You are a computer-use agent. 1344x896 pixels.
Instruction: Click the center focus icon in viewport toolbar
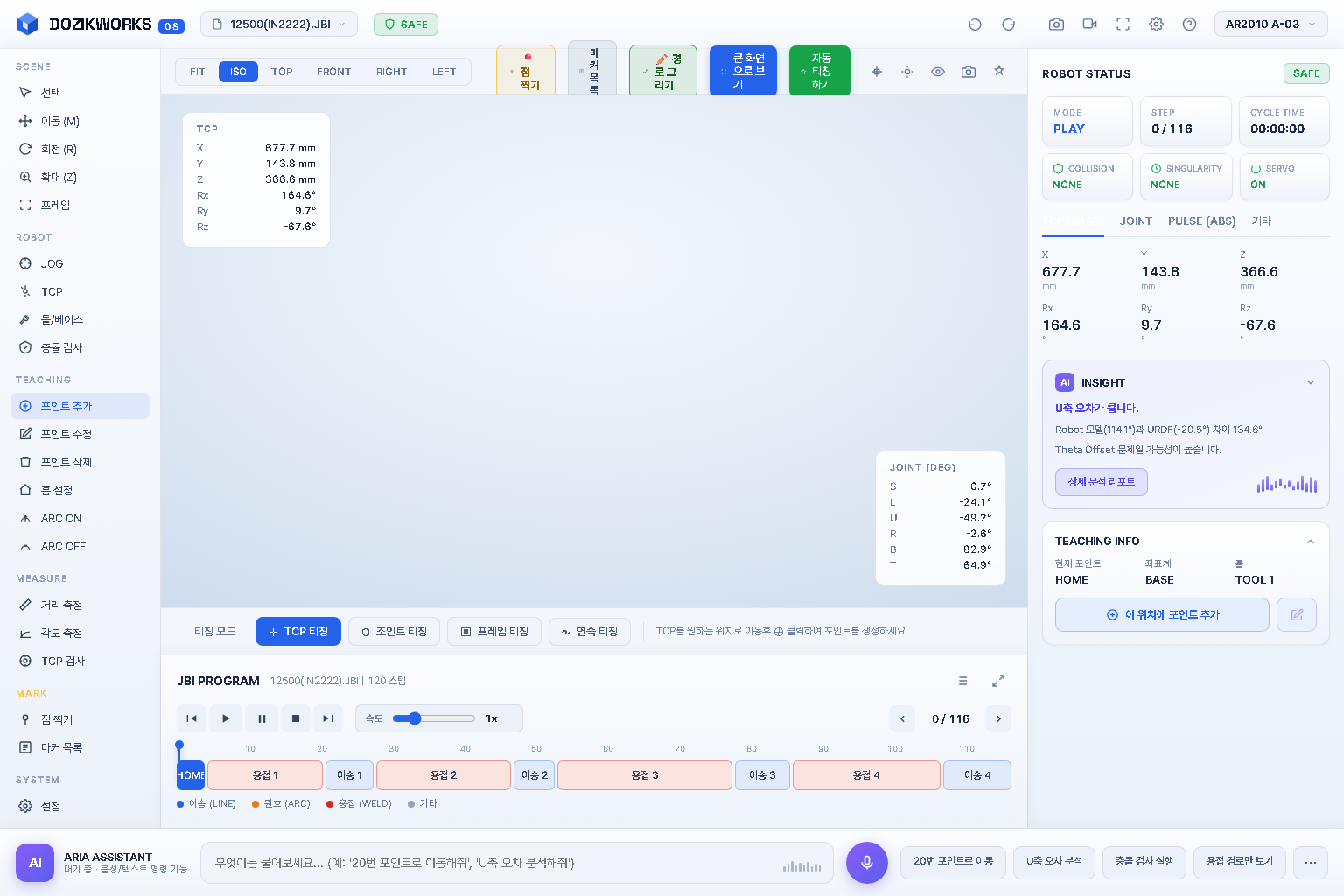click(x=907, y=72)
